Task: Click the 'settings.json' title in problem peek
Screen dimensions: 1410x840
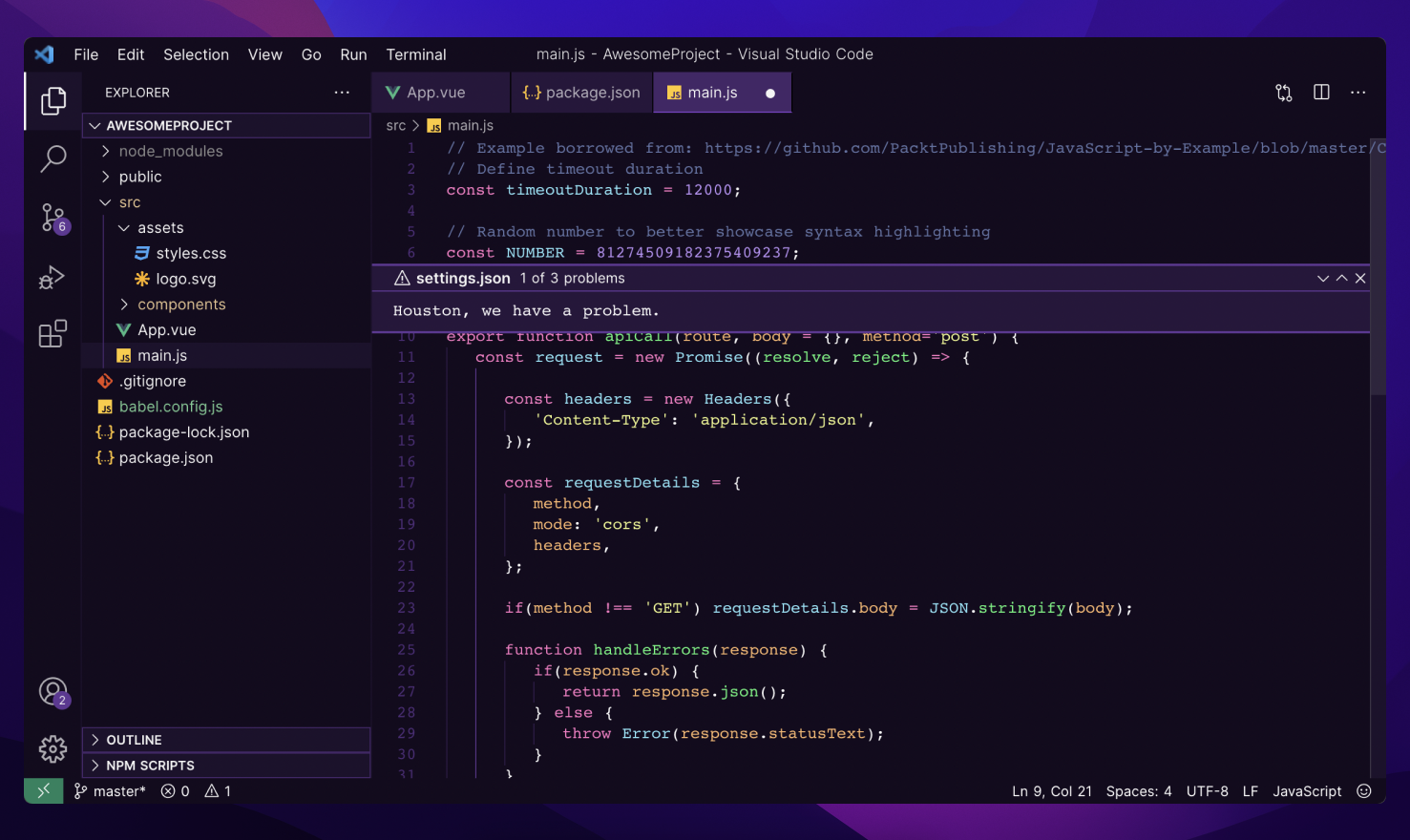Action: click(x=463, y=278)
